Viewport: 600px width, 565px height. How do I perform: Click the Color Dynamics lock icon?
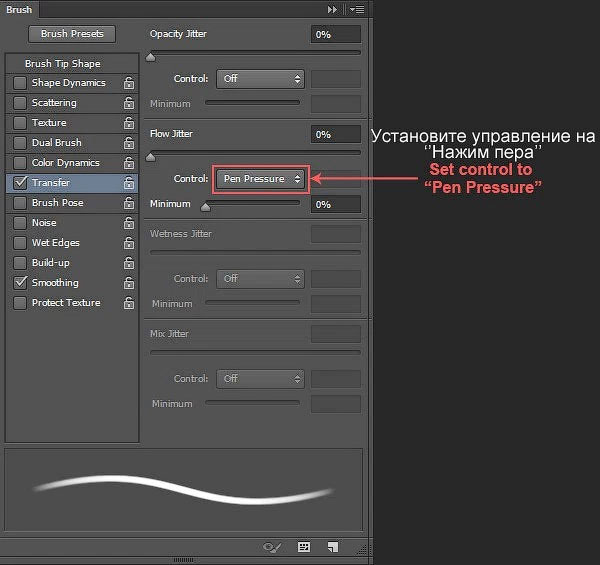click(129, 163)
